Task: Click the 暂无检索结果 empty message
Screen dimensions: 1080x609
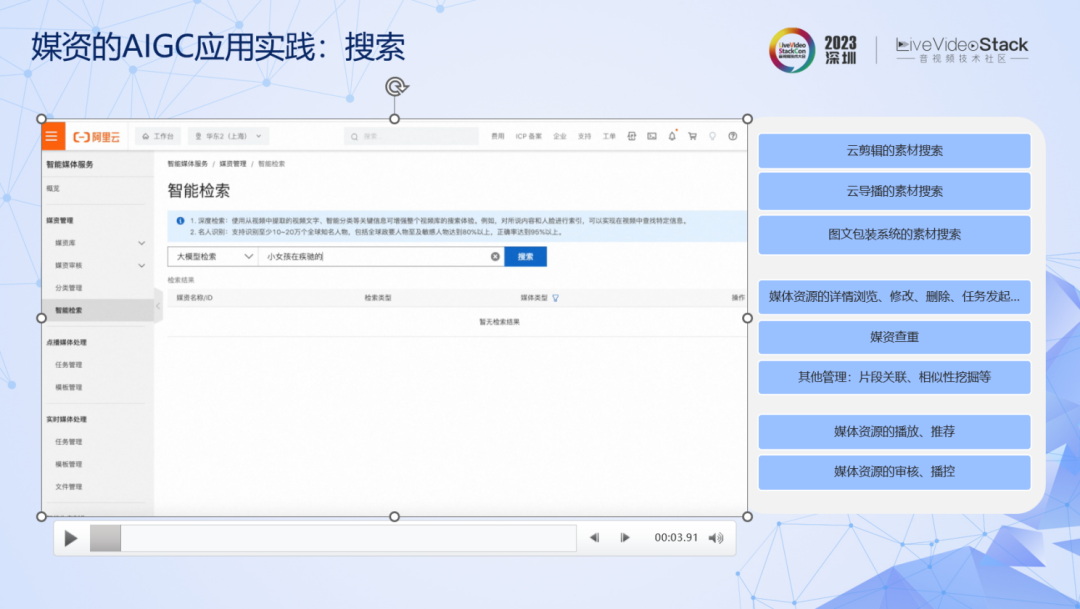Action: point(499,322)
